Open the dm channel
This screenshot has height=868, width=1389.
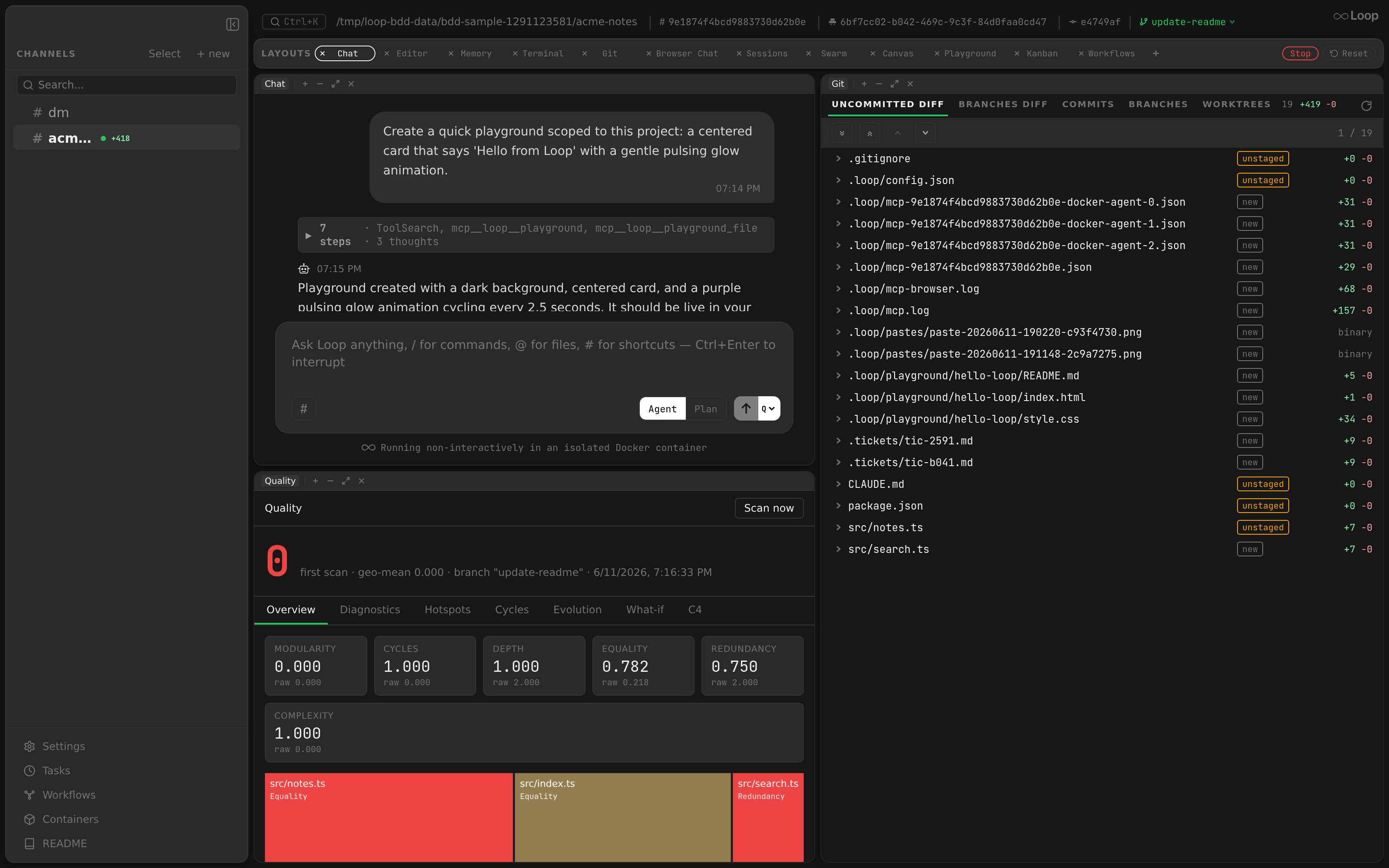click(127, 112)
